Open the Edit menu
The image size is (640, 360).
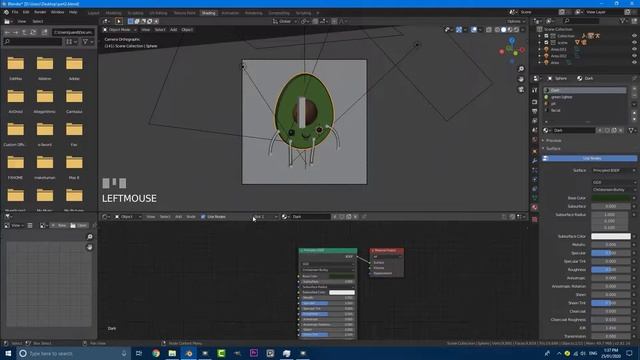(x=26, y=12)
